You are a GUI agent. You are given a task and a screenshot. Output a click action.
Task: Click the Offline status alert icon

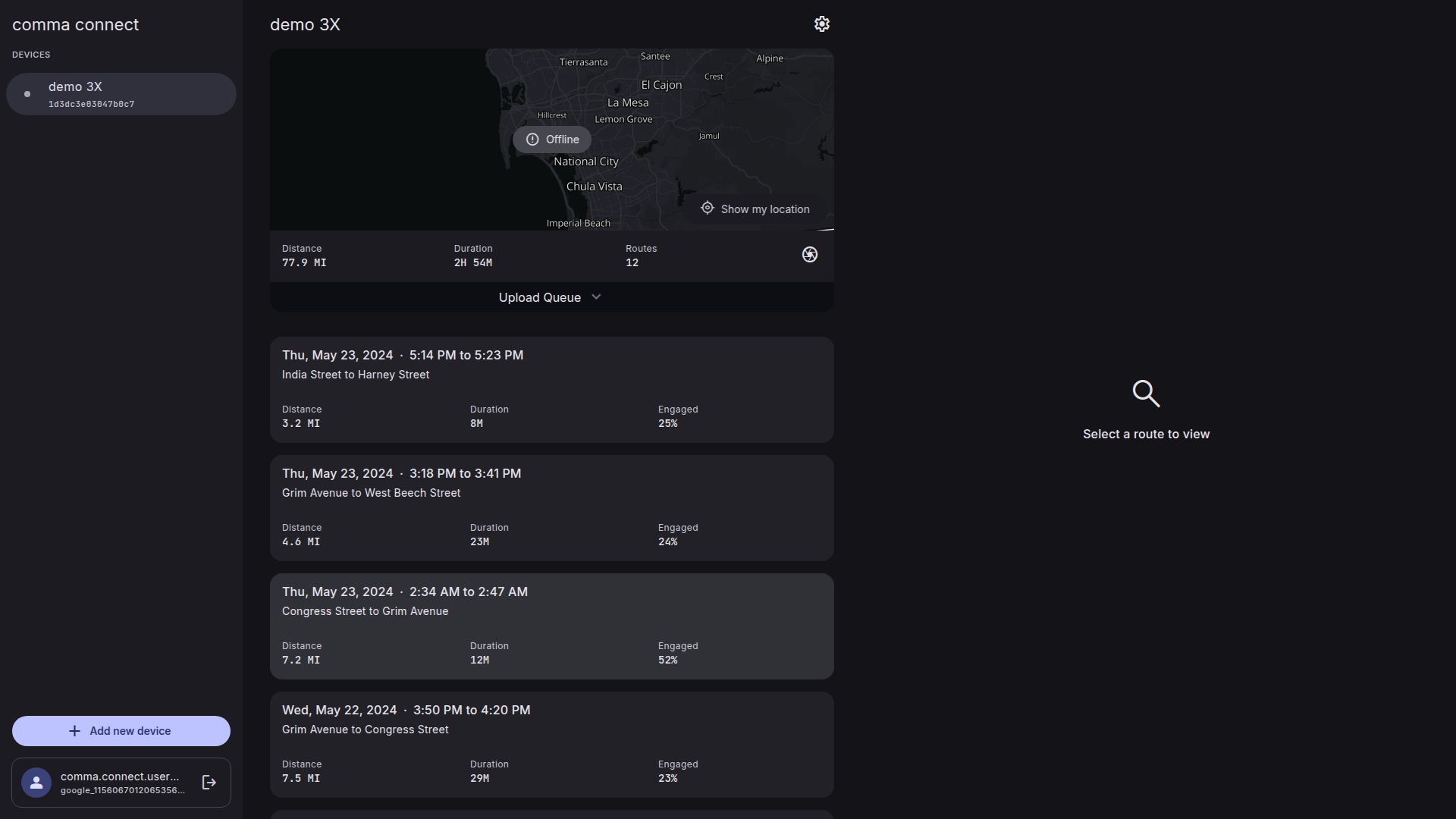532,140
